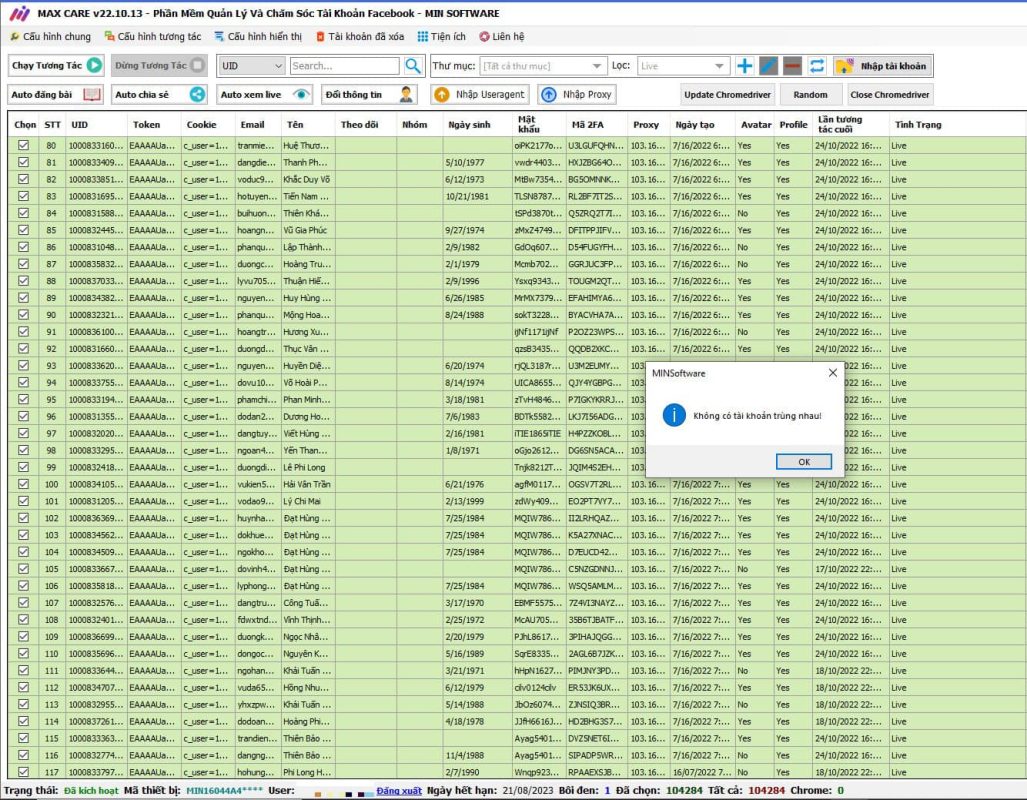This screenshot has height=800, width=1027.
Task: Open the Tiện ích menu
Action: (442, 37)
